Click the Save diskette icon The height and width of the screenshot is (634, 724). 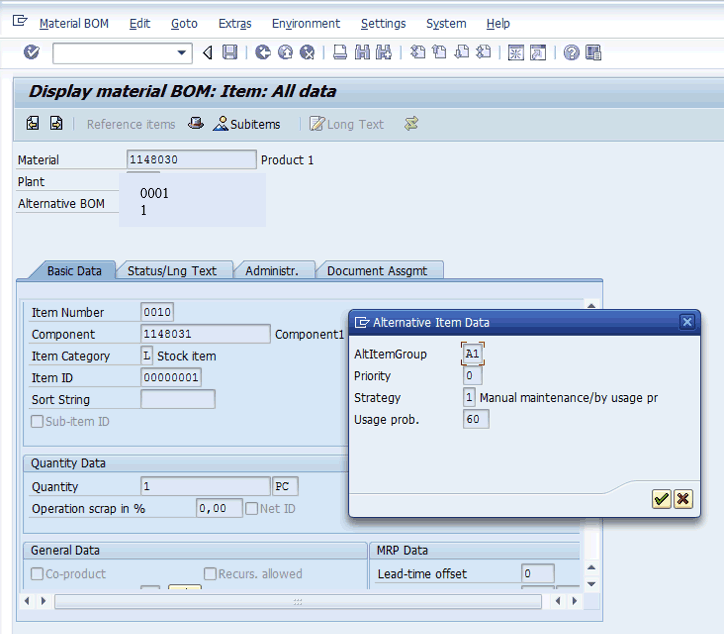pos(230,53)
